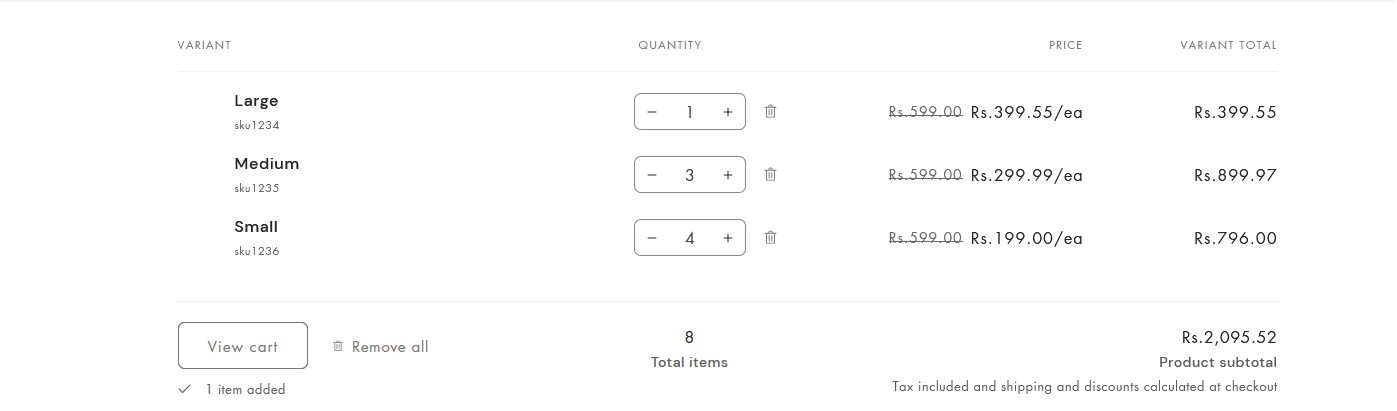
Task: Increase quantity for Medium variant
Action: pos(728,175)
